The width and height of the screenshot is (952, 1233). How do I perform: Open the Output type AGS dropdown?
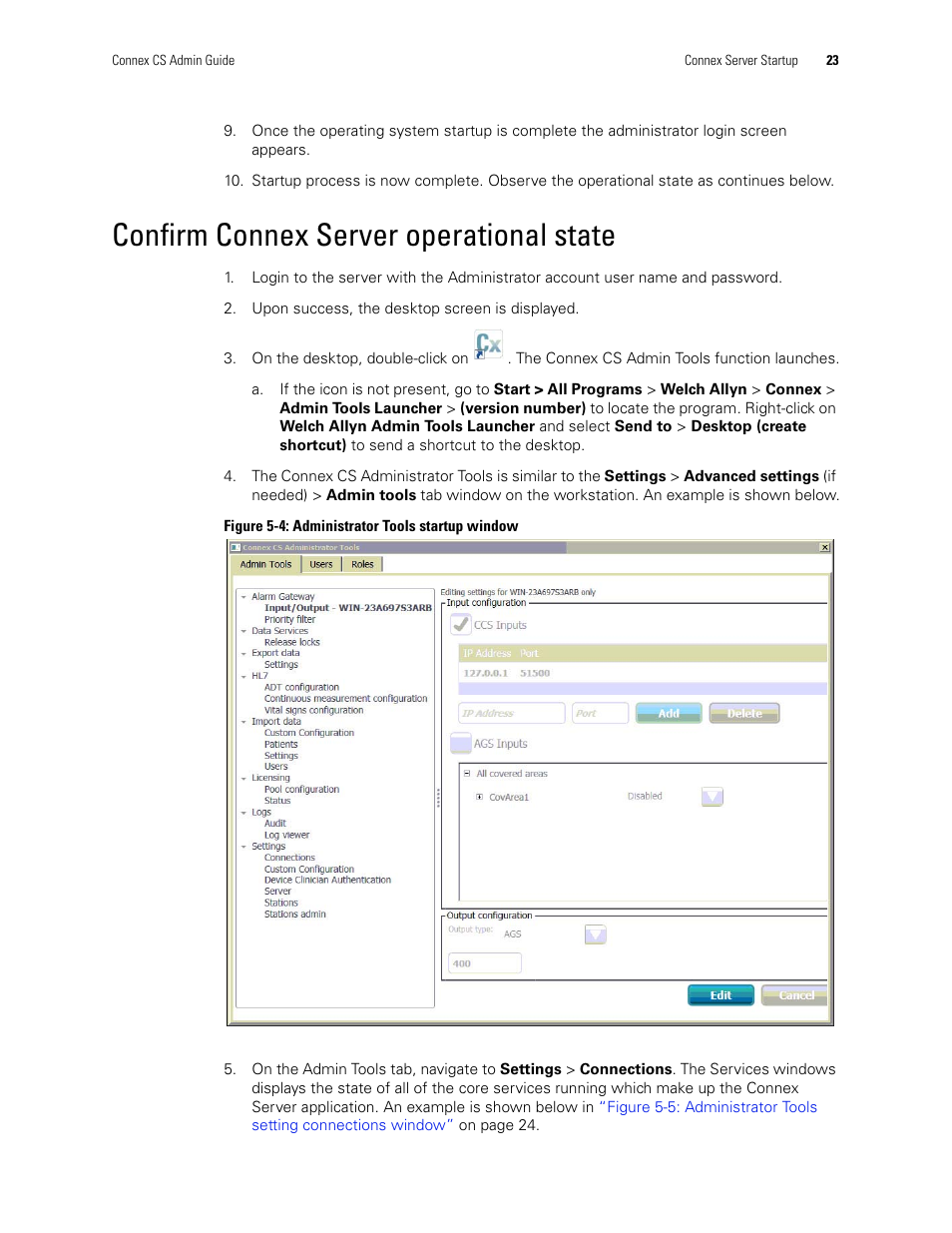(595, 934)
